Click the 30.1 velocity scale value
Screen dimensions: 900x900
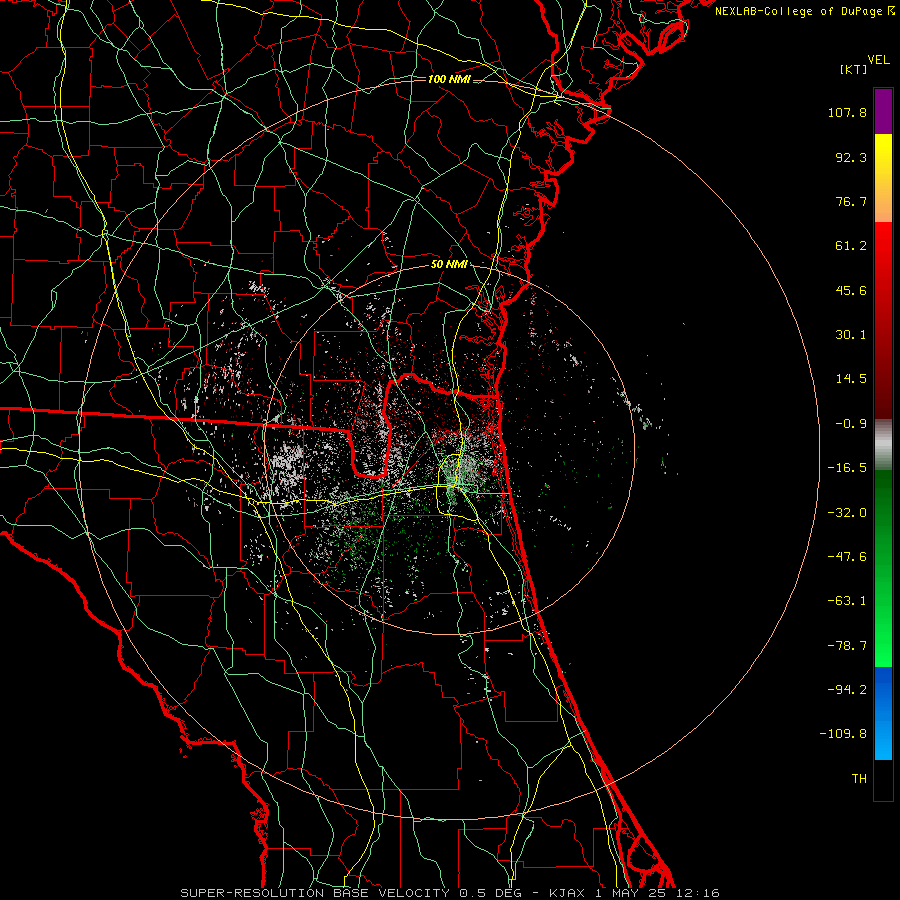coord(851,335)
